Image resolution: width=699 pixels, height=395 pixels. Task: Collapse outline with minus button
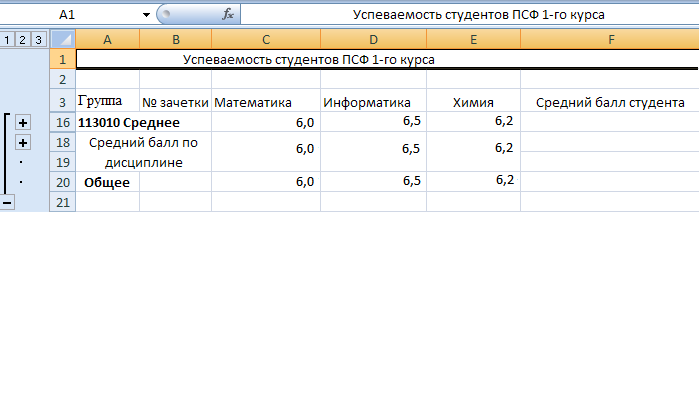click(7, 203)
